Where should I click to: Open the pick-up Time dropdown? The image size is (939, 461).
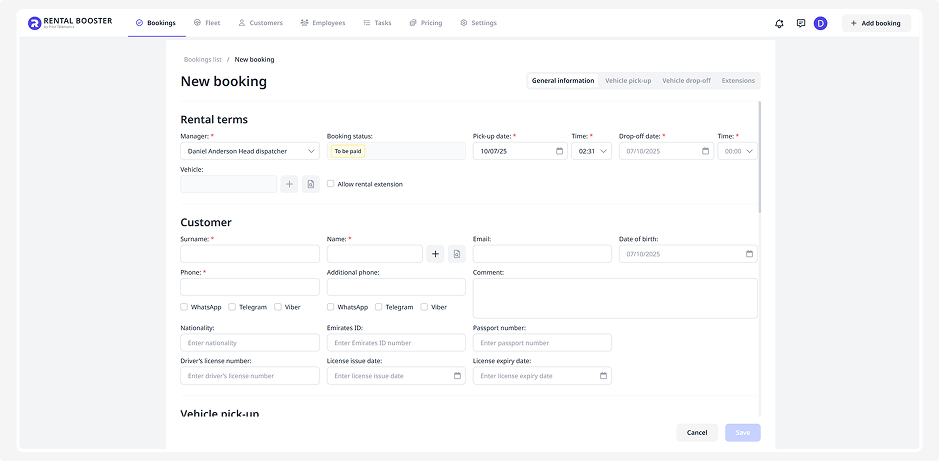pyautogui.click(x=591, y=151)
